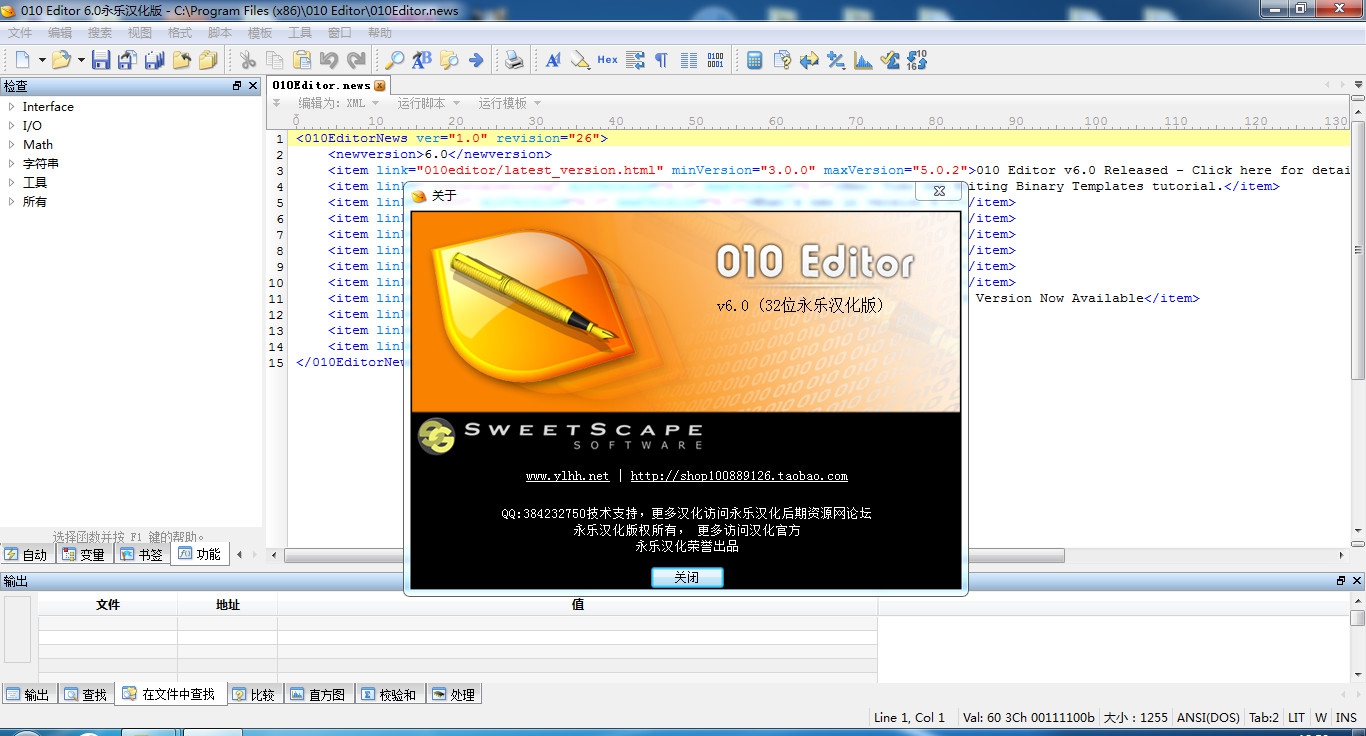Click the Open file folder icon

[x=62, y=60]
